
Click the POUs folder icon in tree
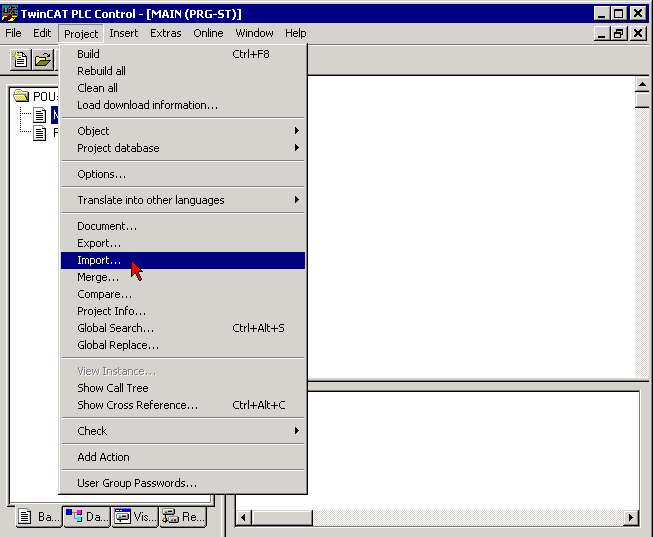coord(21,96)
